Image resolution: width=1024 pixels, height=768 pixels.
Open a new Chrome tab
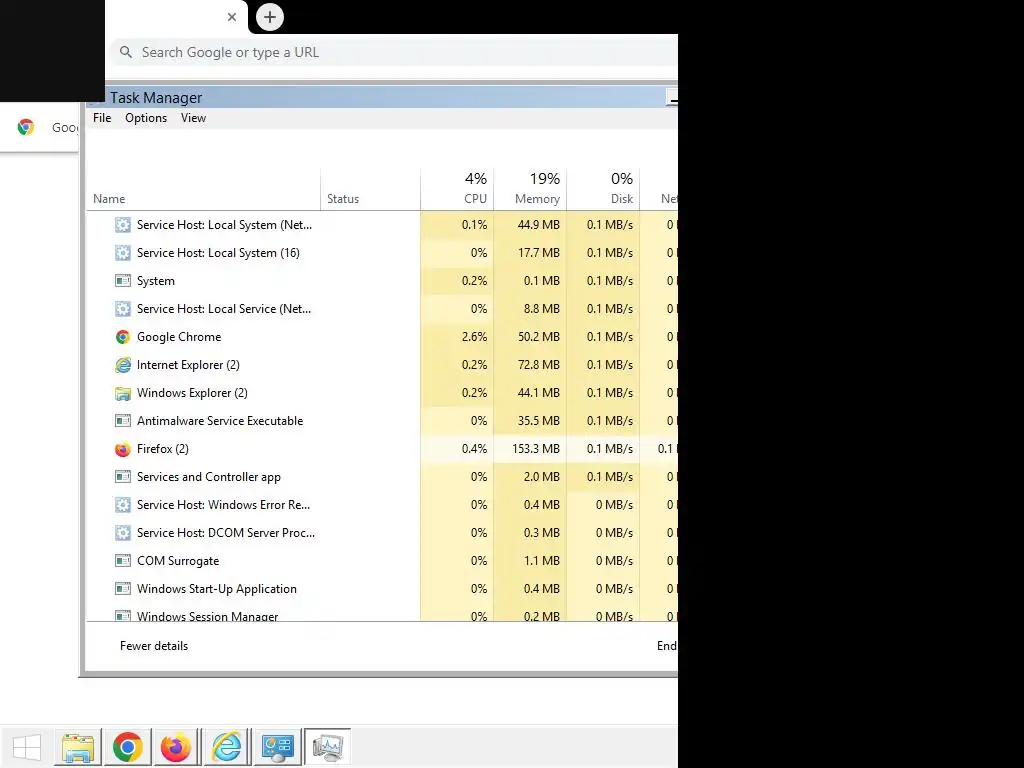coord(270,17)
